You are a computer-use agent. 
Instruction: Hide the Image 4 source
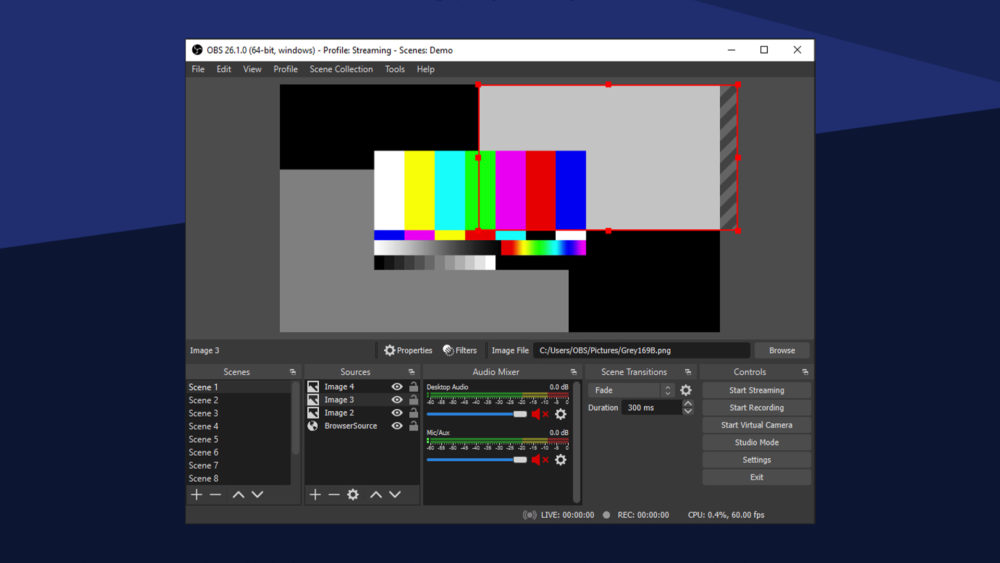coord(397,387)
